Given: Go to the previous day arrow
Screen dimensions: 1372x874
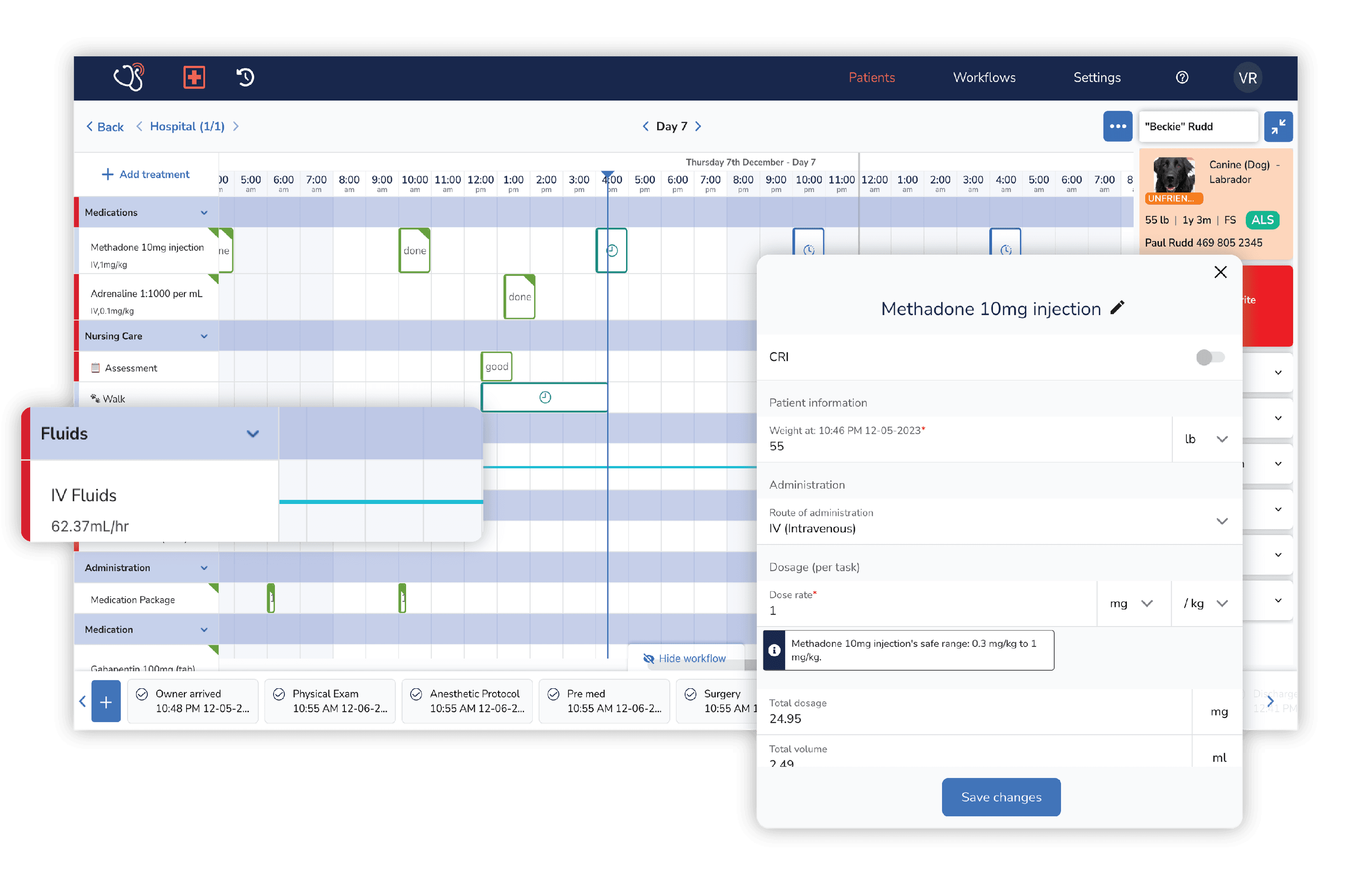Looking at the screenshot, I should [x=646, y=127].
